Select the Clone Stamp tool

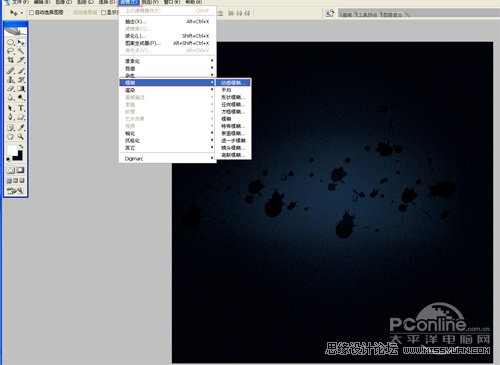pos(11,80)
